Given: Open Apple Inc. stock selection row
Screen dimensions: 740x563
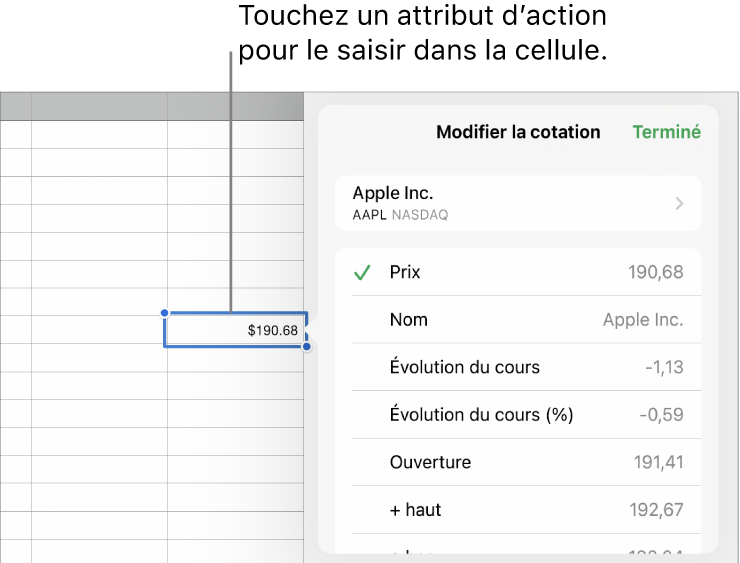Looking at the screenshot, I should click(518, 203).
